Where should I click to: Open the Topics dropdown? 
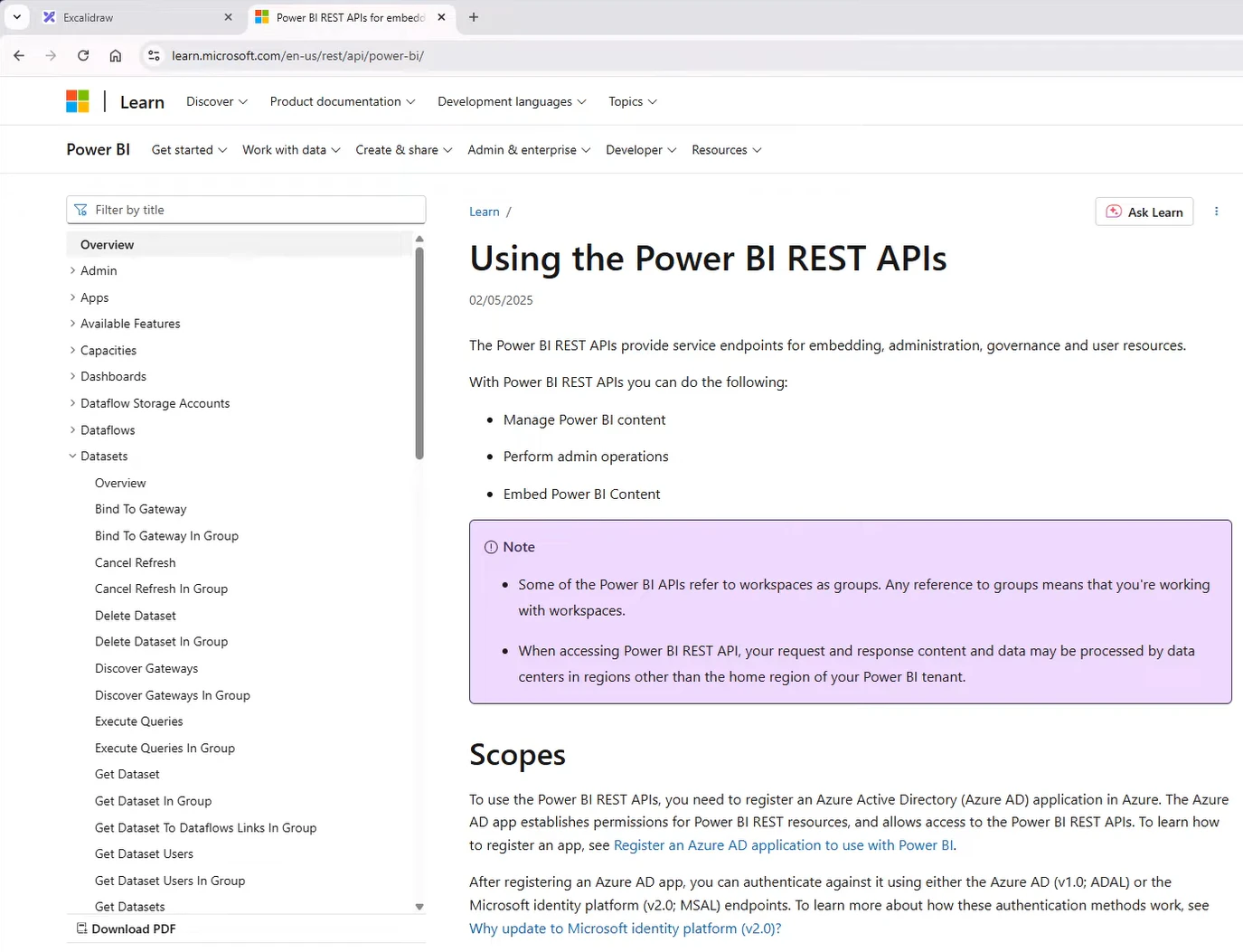pyautogui.click(x=633, y=101)
